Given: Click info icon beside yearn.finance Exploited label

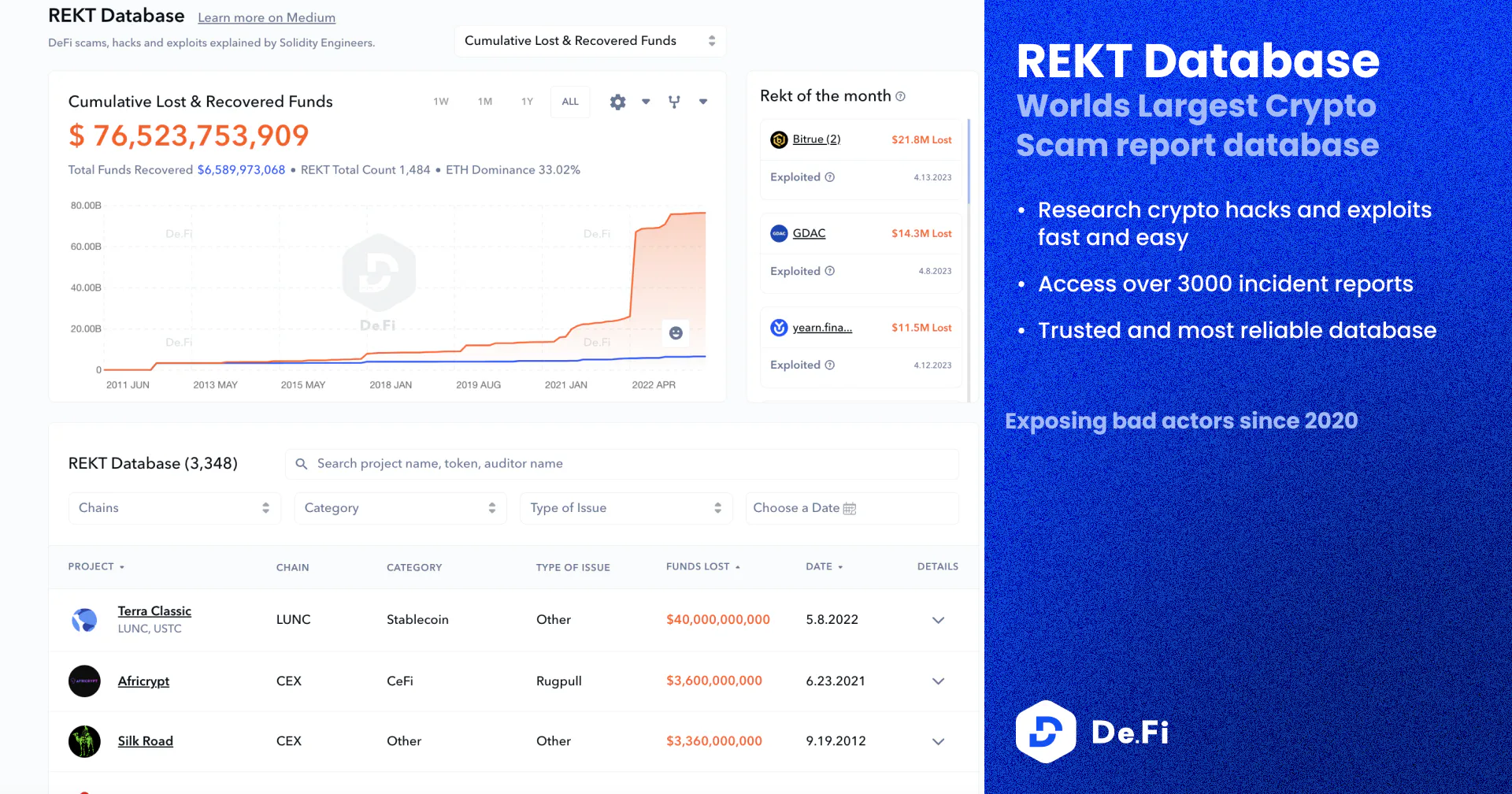Looking at the screenshot, I should point(829,365).
